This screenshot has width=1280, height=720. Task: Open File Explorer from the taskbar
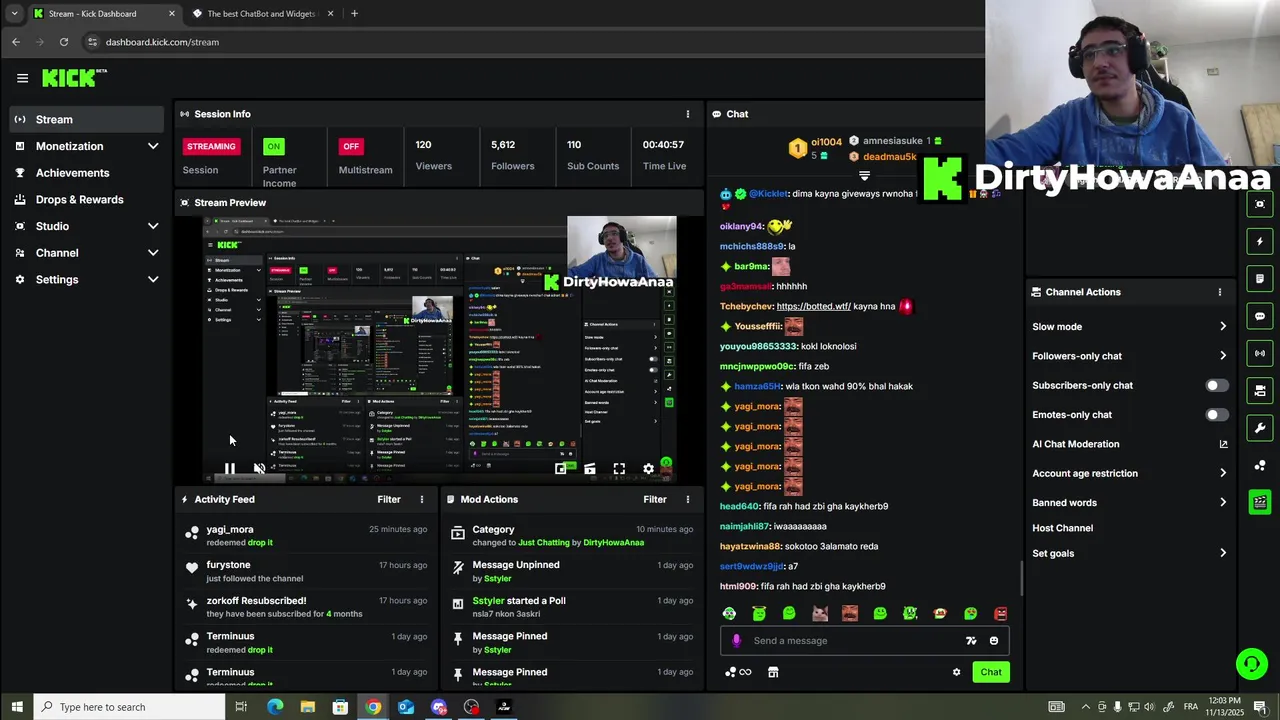click(x=308, y=707)
